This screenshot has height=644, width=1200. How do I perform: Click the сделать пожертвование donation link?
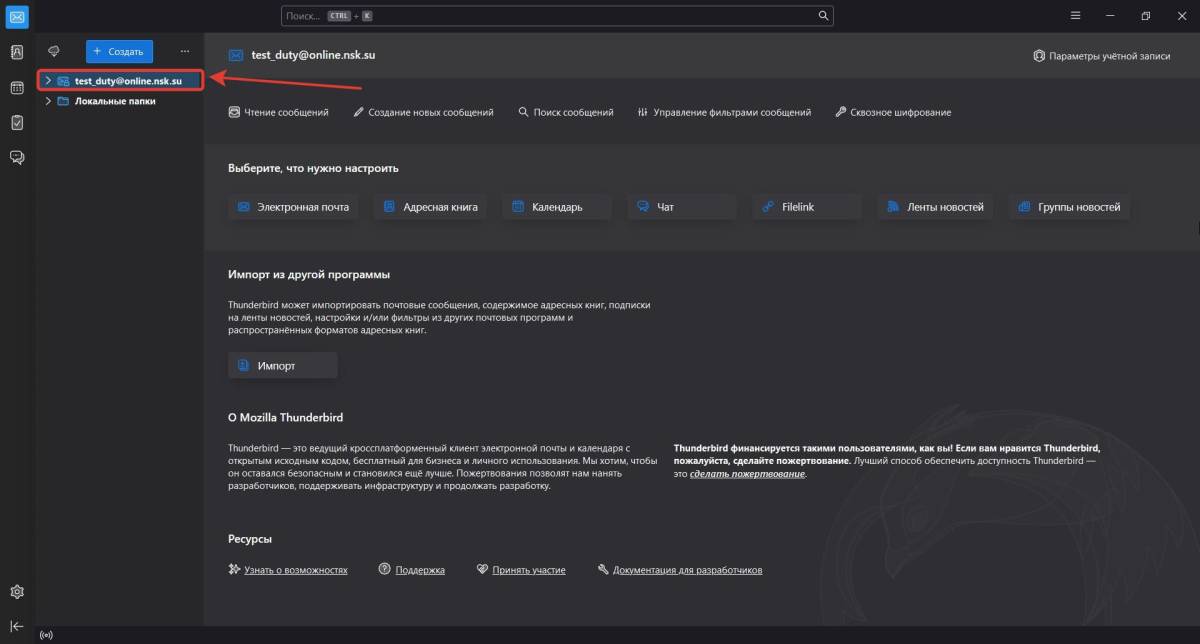tap(747, 474)
